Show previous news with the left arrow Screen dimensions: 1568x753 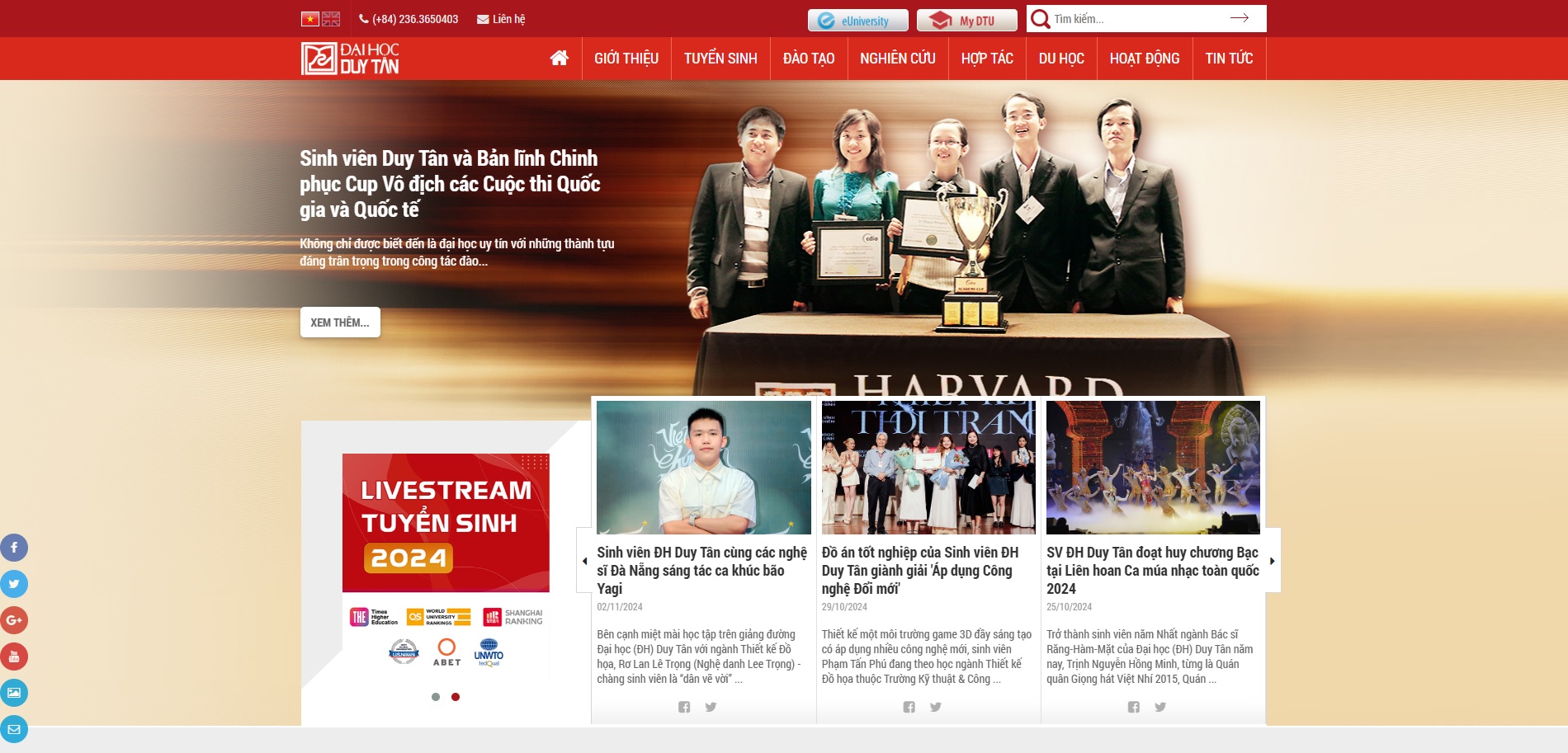(584, 561)
